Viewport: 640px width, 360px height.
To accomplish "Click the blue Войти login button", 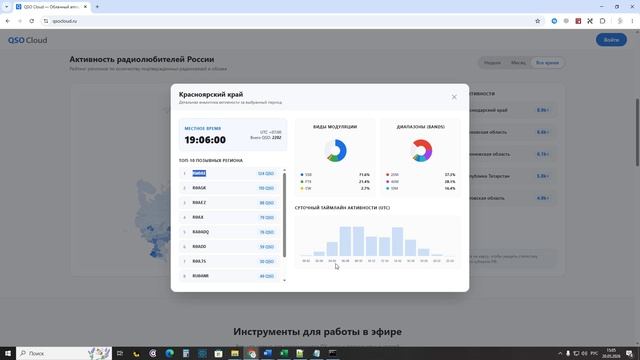I will click(611, 40).
